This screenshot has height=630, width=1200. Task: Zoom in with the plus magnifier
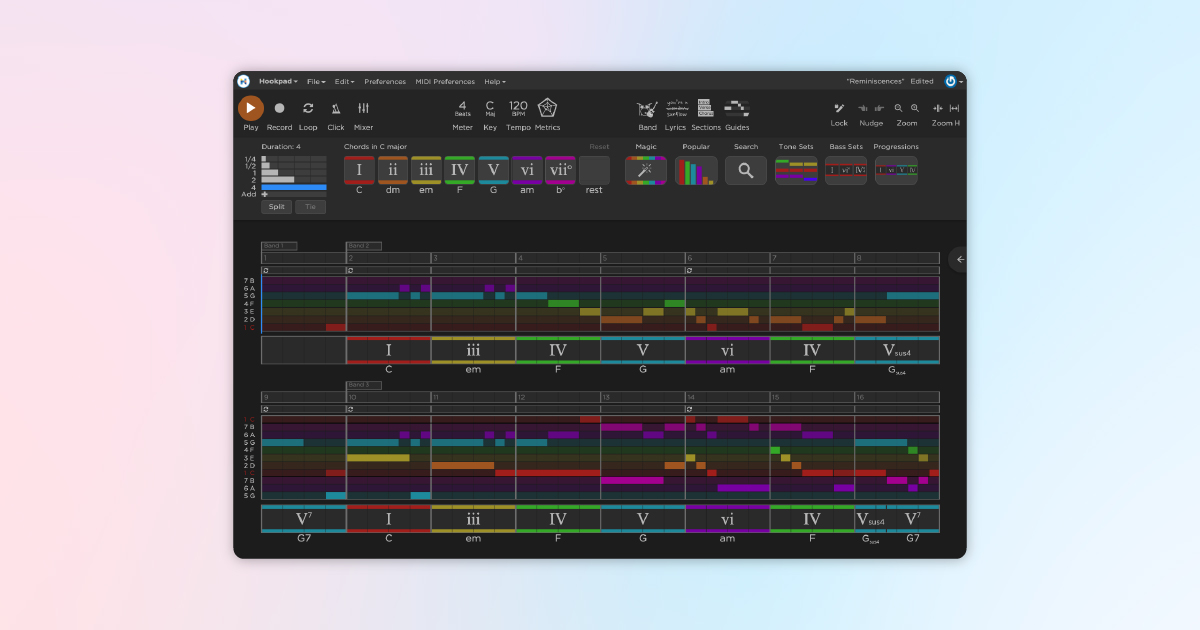click(x=915, y=108)
